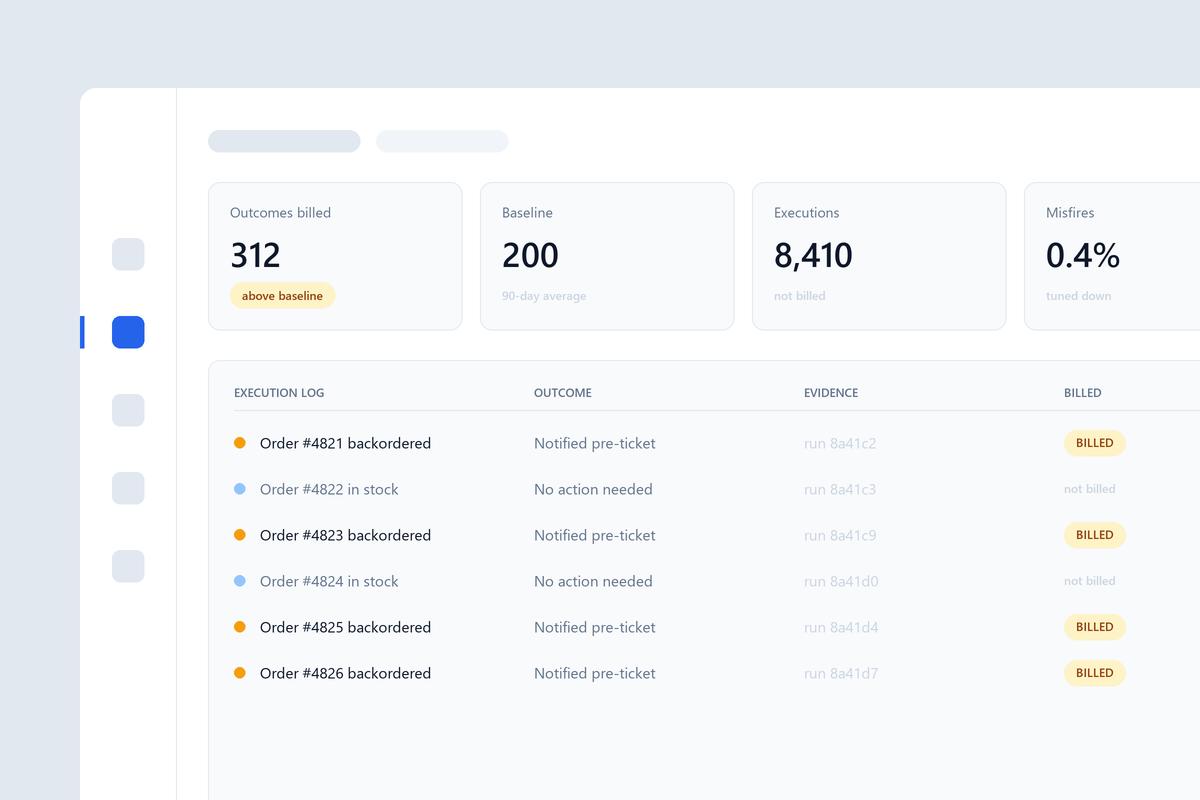Image resolution: width=1200 pixels, height=800 pixels.
Task: Click the BILLED badge for Order #4826
Action: click(1095, 673)
